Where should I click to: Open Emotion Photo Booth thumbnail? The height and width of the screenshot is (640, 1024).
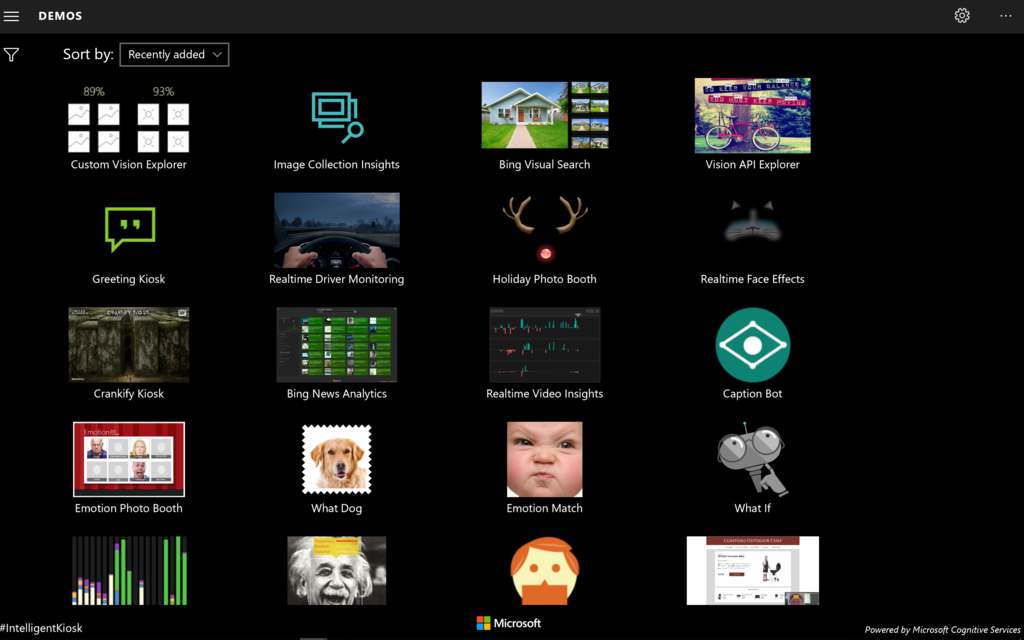pos(129,459)
